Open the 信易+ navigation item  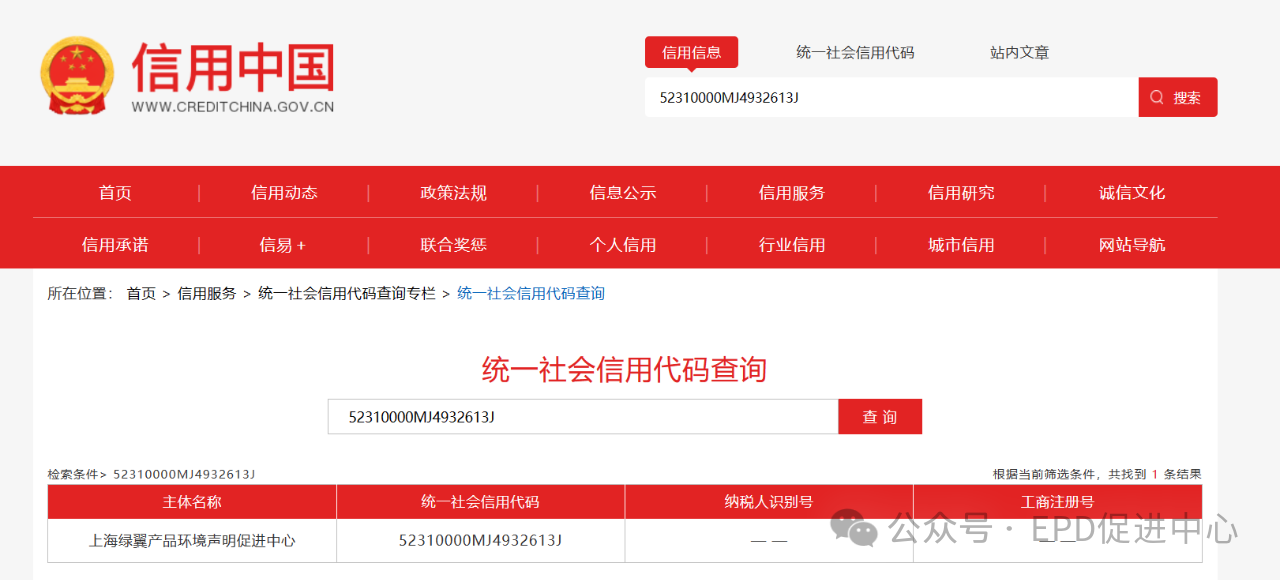click(x=282, y=245)
